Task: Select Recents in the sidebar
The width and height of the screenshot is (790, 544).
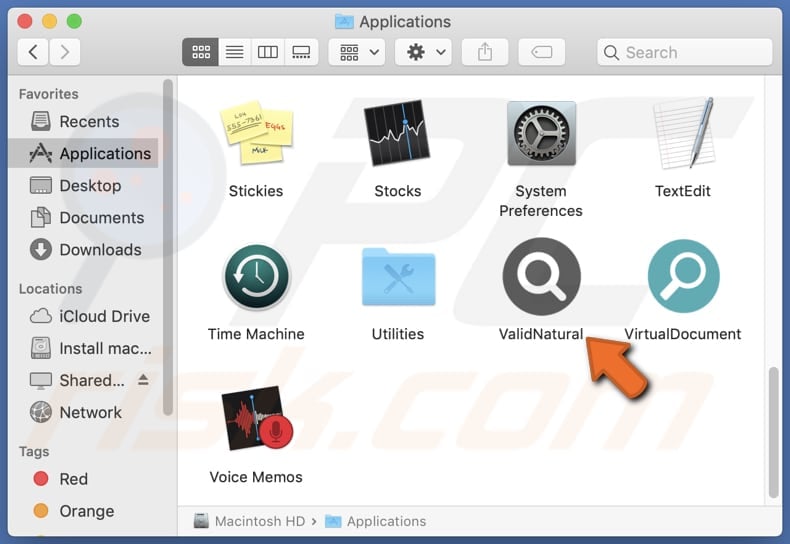Action: (83, 121)
